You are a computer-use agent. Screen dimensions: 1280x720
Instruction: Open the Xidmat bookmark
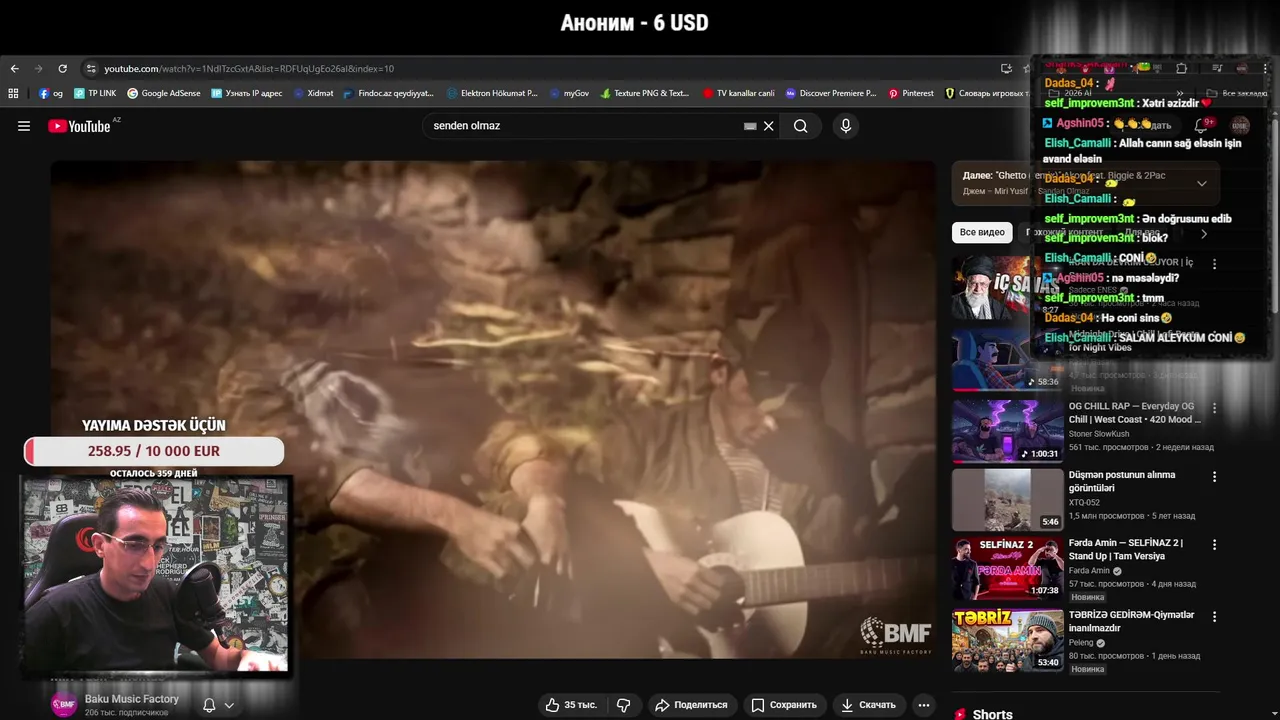pos(314,93)
